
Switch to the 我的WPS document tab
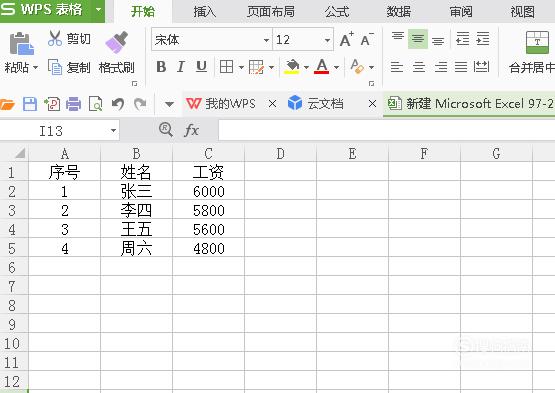(x=230, y=104)
